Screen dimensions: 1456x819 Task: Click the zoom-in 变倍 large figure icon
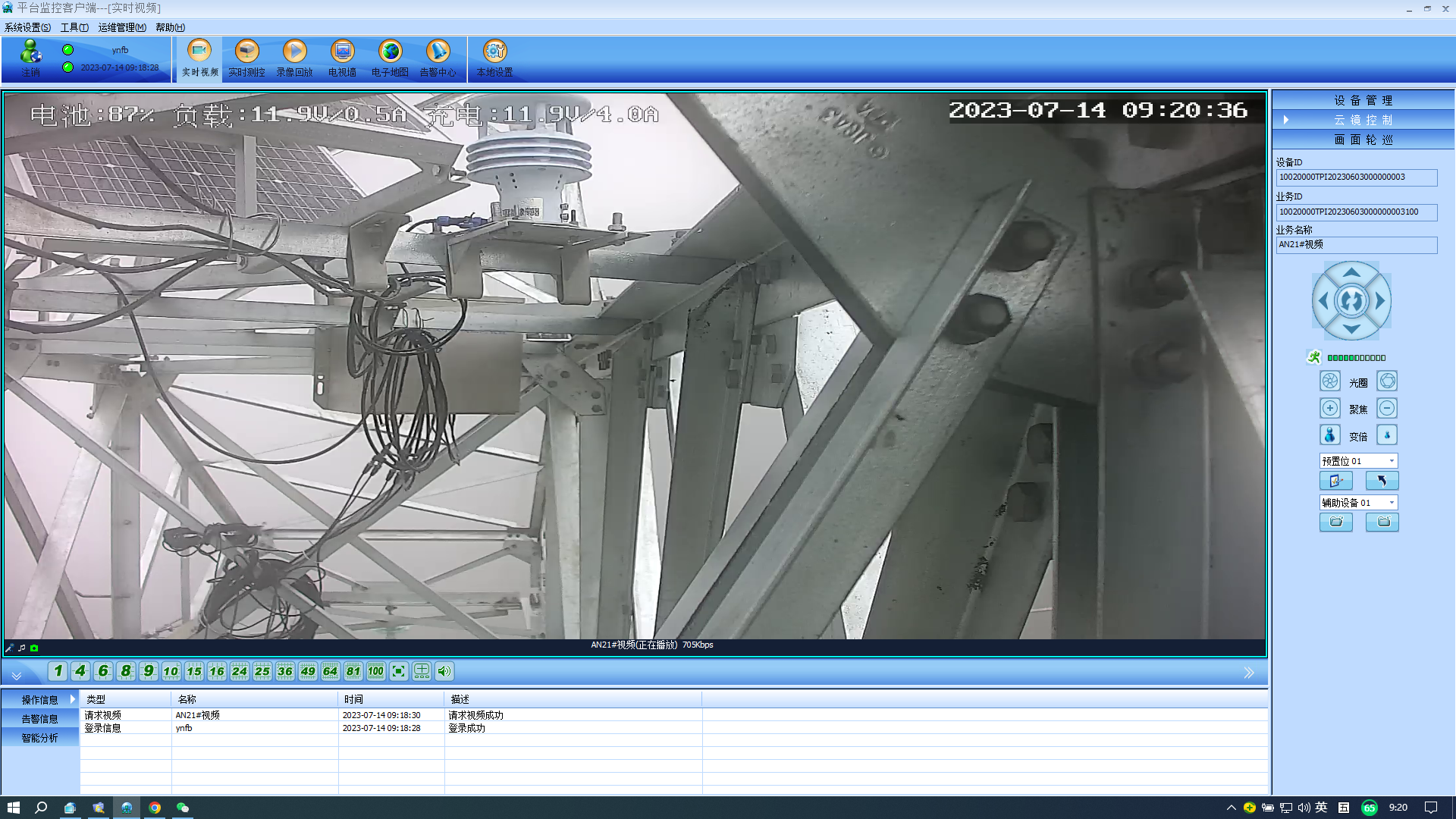1330,435
